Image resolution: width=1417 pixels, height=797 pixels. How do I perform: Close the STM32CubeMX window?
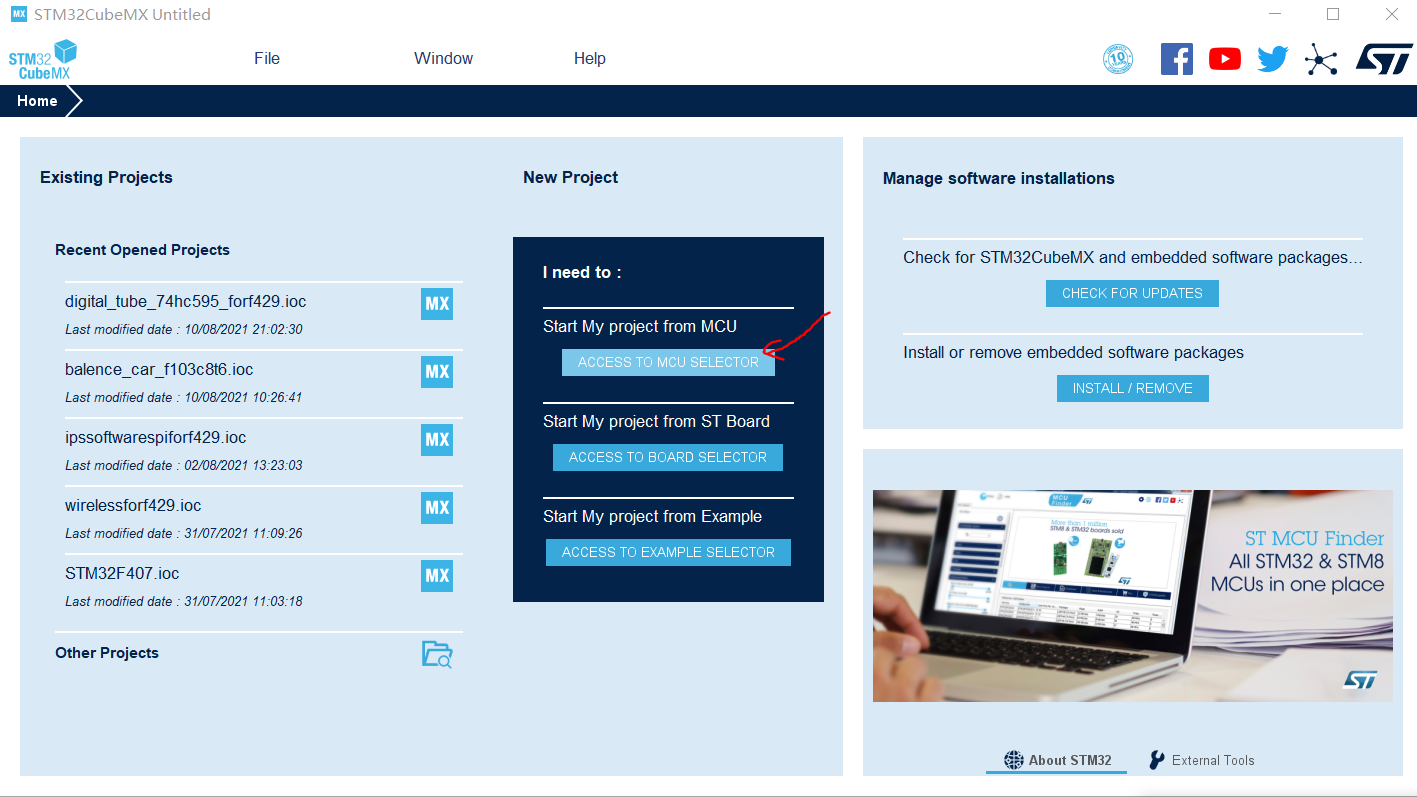click(1391, 14)
